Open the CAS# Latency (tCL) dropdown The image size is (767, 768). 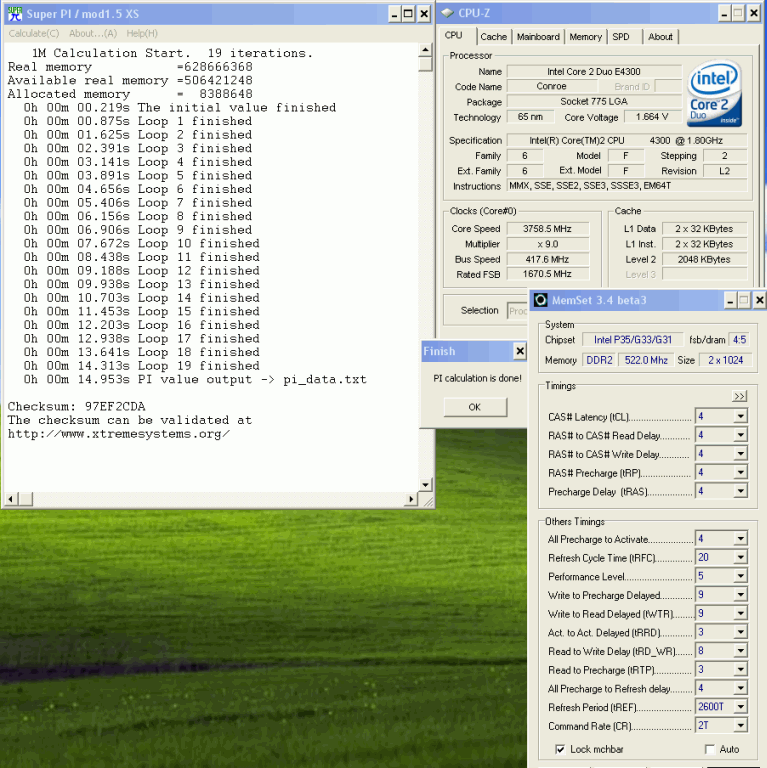tap(740, 416)
